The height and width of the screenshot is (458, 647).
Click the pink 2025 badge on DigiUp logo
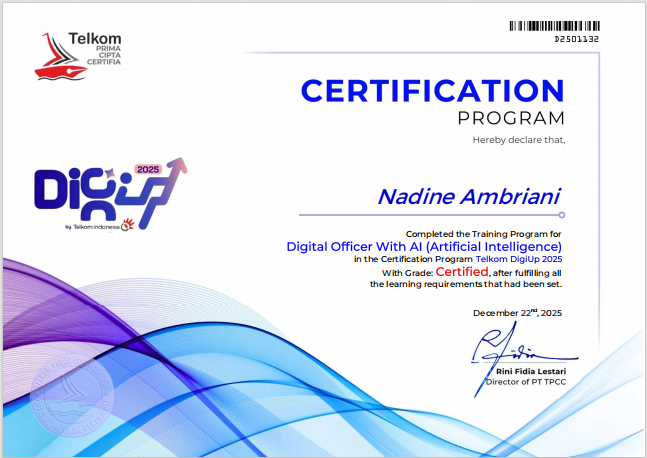148,170
